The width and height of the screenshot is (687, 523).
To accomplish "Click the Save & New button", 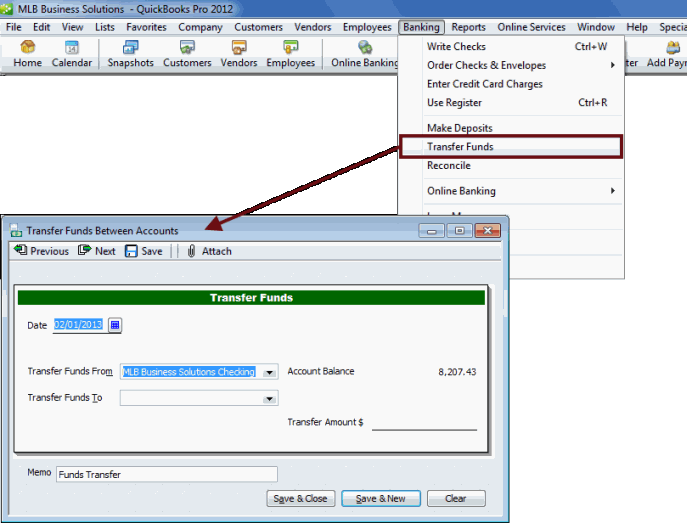I will [x=381, y=498].
